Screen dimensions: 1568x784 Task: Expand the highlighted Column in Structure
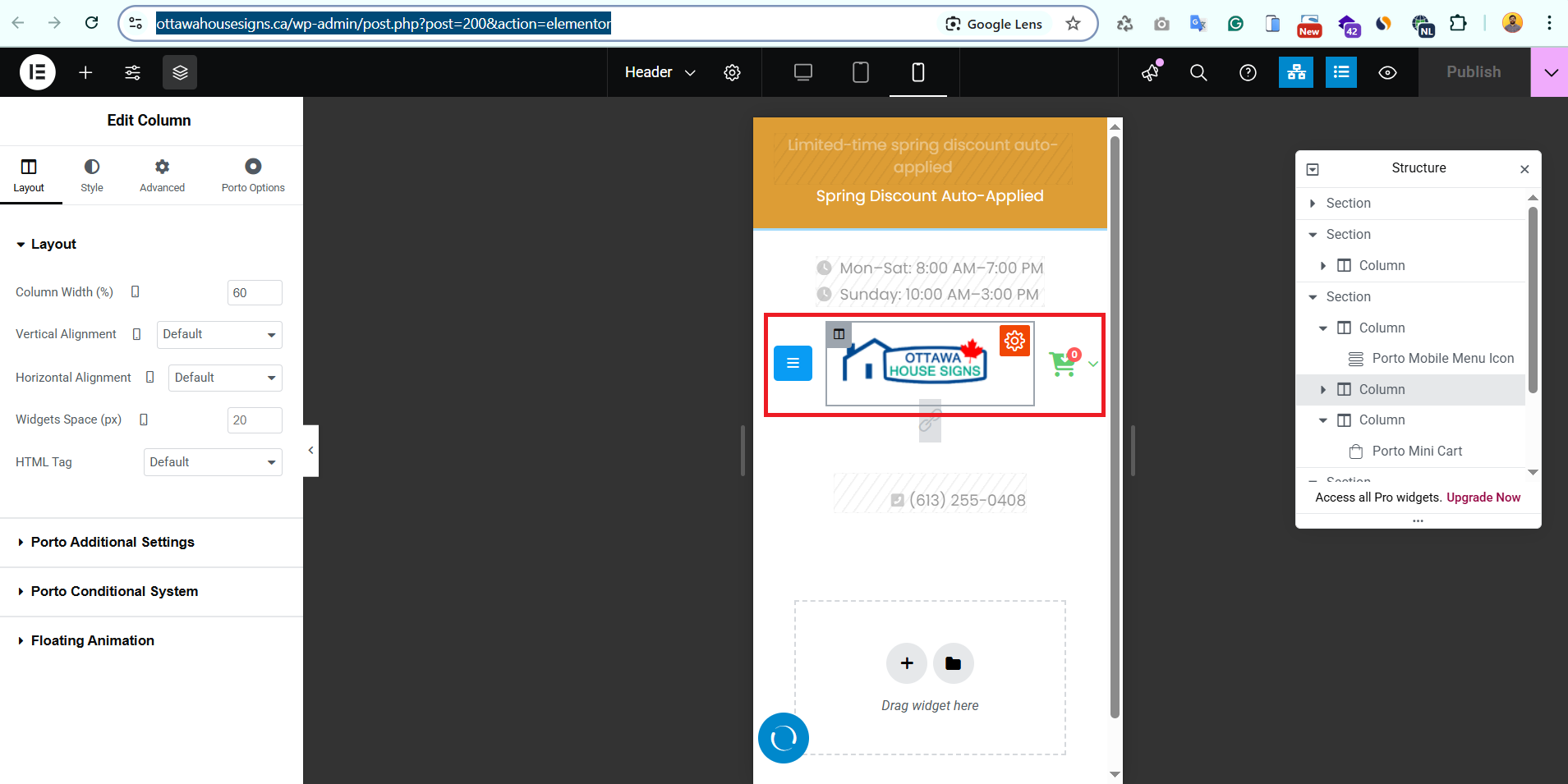click(1323, 389)
